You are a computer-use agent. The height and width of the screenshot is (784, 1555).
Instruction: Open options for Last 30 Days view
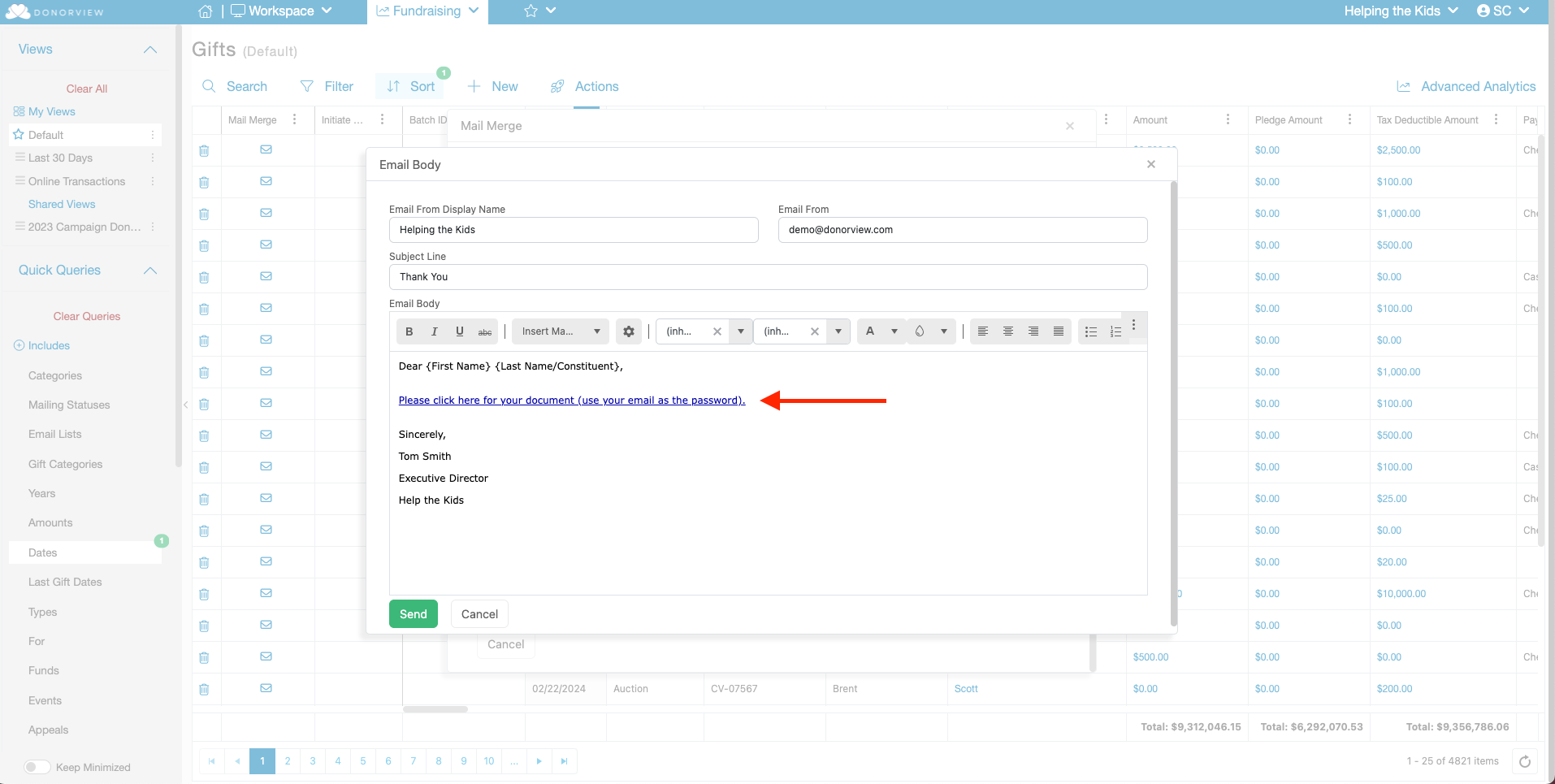(x=153, y=158)
